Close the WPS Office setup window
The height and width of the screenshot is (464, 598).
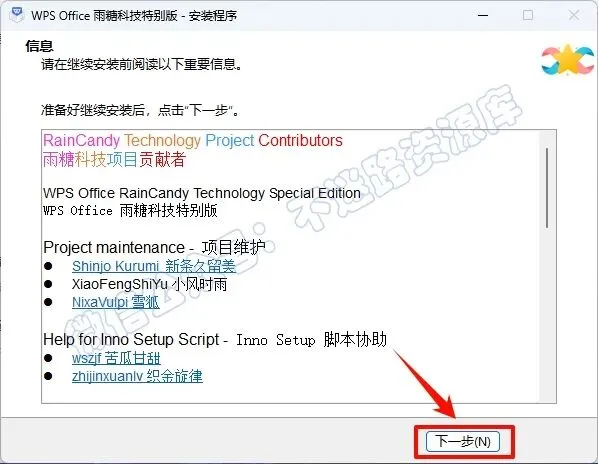click(574, 15)
